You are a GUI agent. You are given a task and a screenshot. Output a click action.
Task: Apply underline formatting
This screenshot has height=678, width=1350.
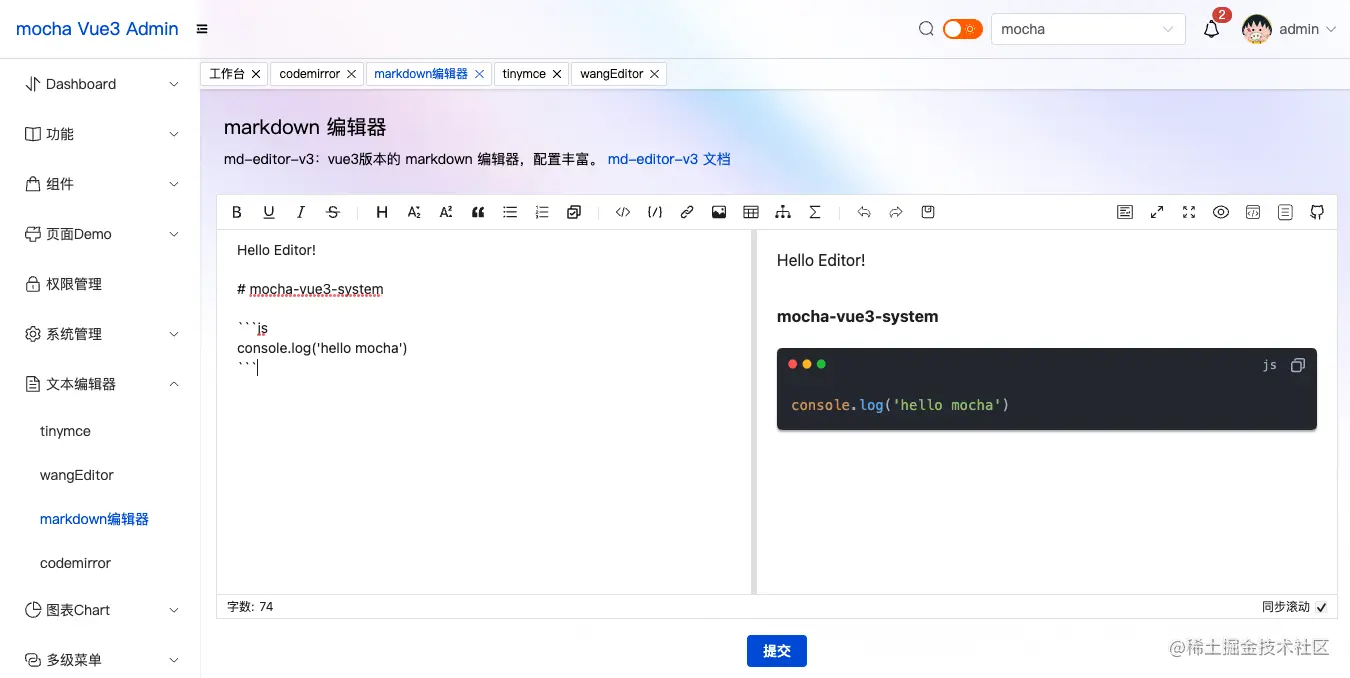[269, 212]
